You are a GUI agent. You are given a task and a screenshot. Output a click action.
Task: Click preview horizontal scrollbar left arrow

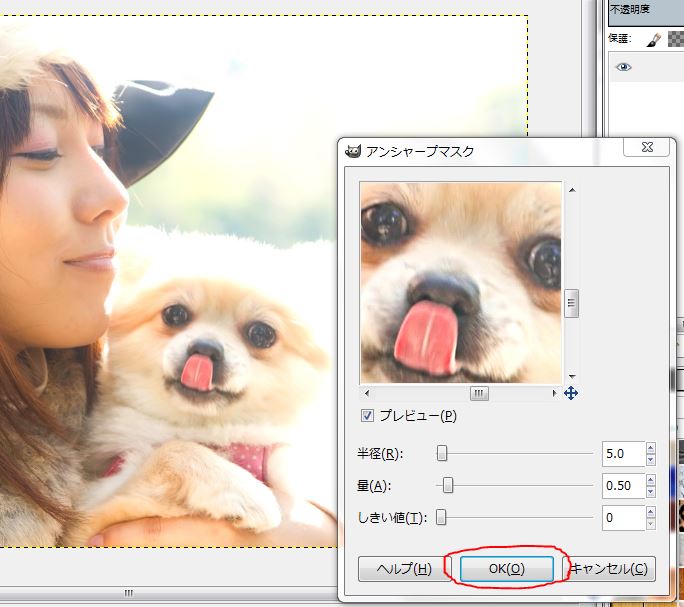tap(366, 393)
